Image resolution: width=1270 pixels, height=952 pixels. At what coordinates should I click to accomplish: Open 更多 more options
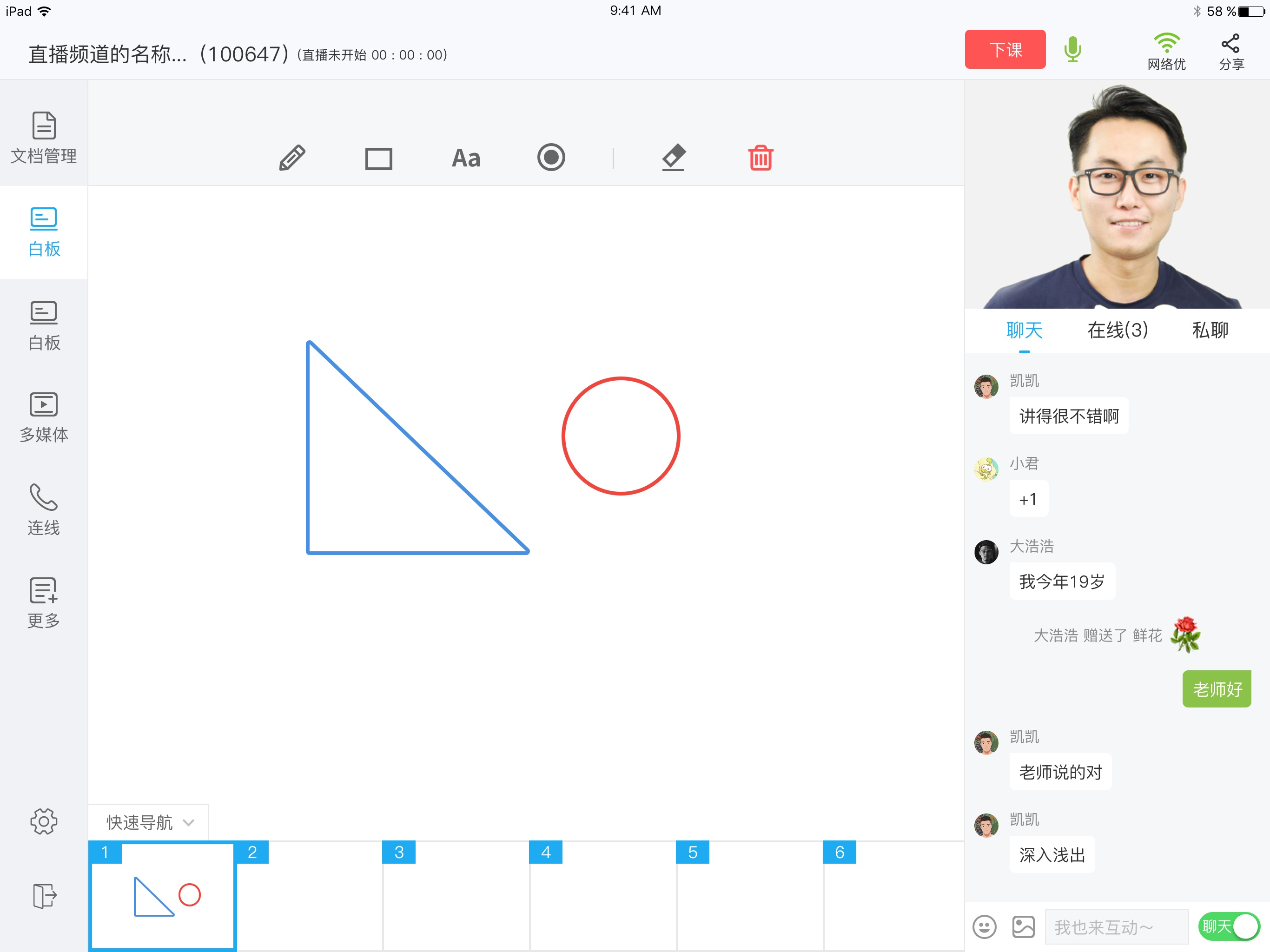point(44,603)
